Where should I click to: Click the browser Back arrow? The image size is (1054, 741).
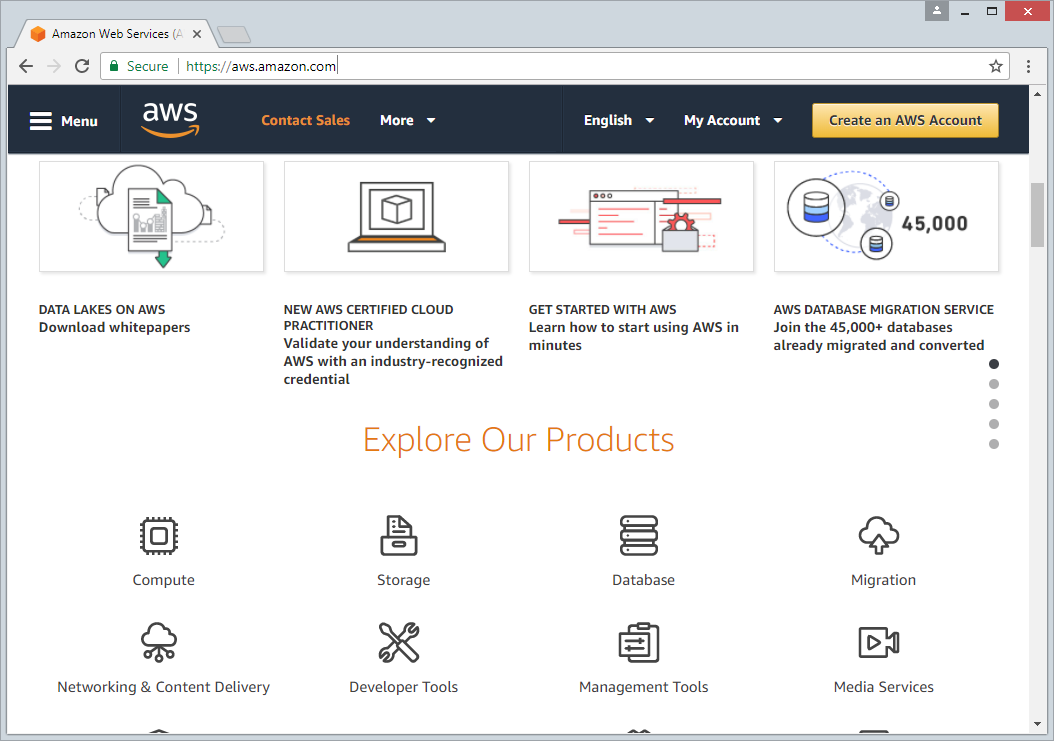(x=26, y=66)
